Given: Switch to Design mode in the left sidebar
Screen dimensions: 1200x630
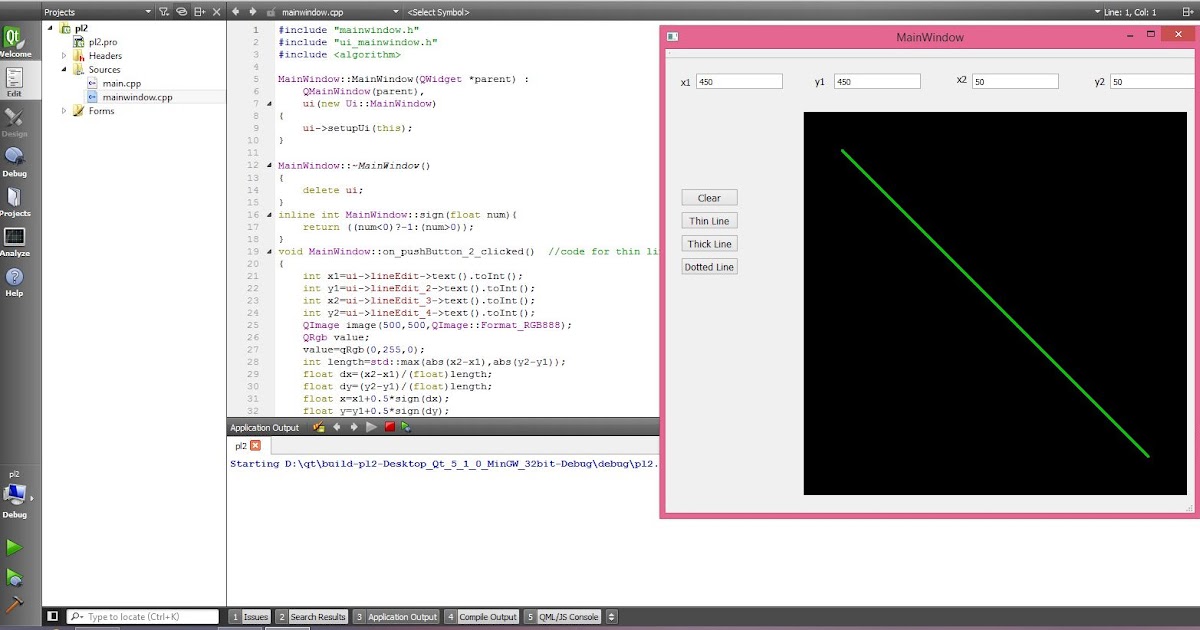Looking at the screenshot, I should (14, 123).
